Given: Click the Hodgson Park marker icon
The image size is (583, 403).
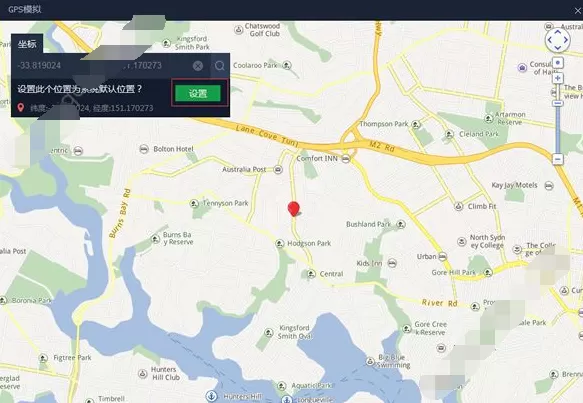Looking at the screenshot, I should 280,244.
